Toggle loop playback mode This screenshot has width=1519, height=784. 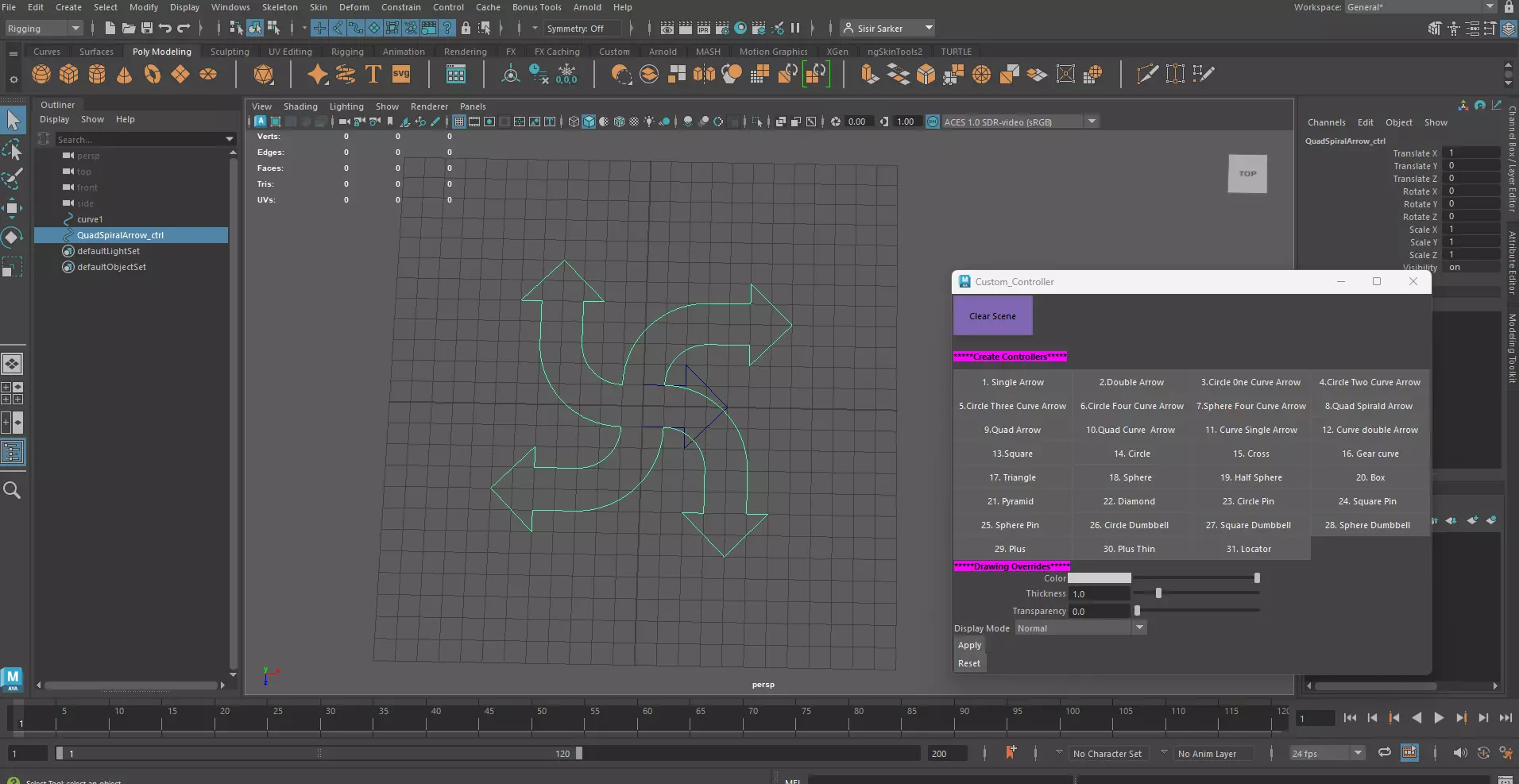tap(1385, 752)
